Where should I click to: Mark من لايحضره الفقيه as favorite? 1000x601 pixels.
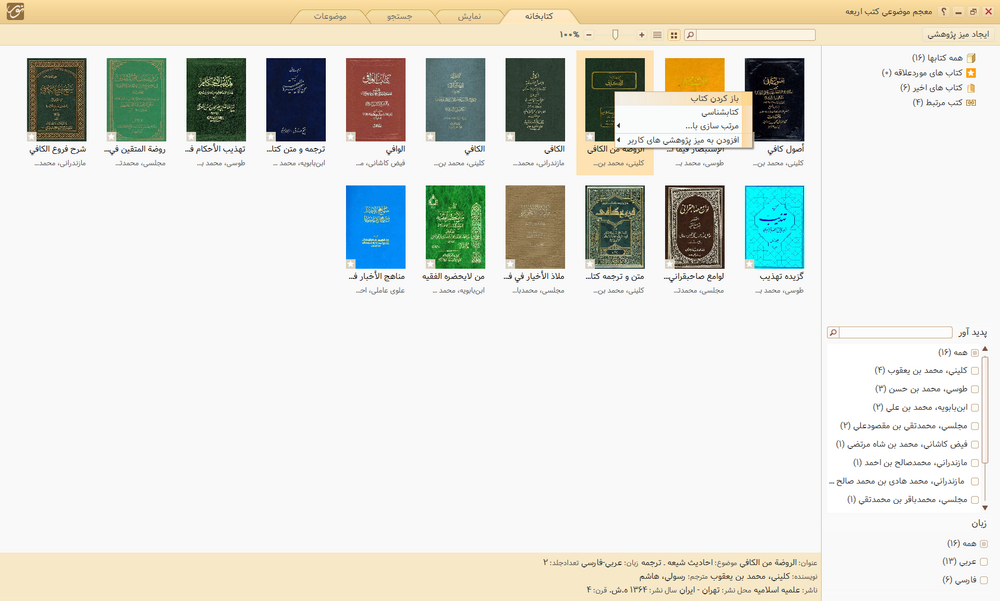tap(430, 264)
